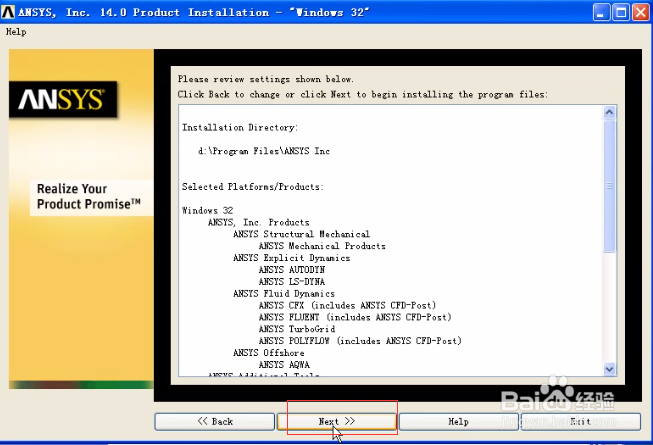Close the installer window
Image resolution: width=653 pixels, height=445 pixels.
640,12
